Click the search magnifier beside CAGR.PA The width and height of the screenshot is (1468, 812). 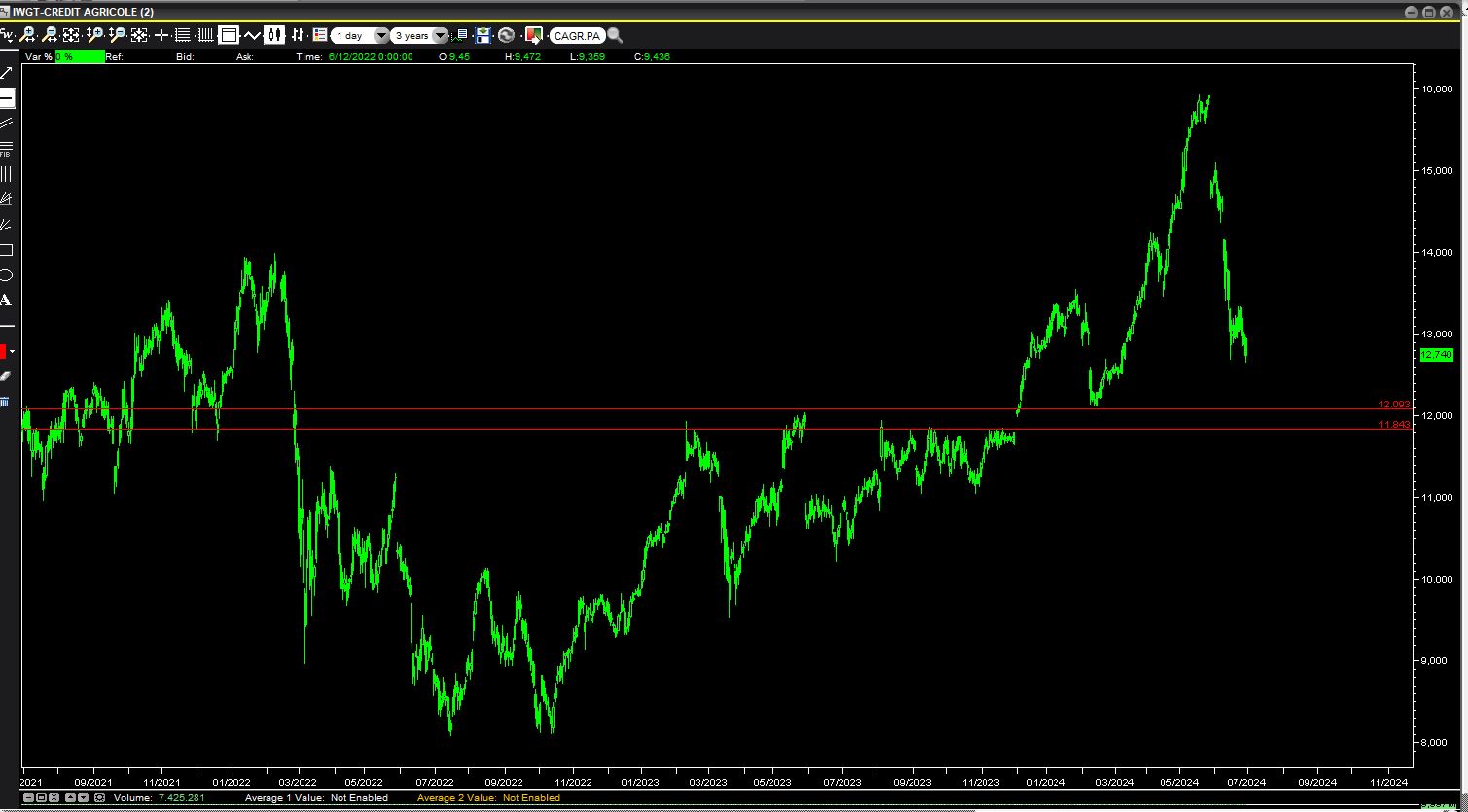(x=615, y=35)
